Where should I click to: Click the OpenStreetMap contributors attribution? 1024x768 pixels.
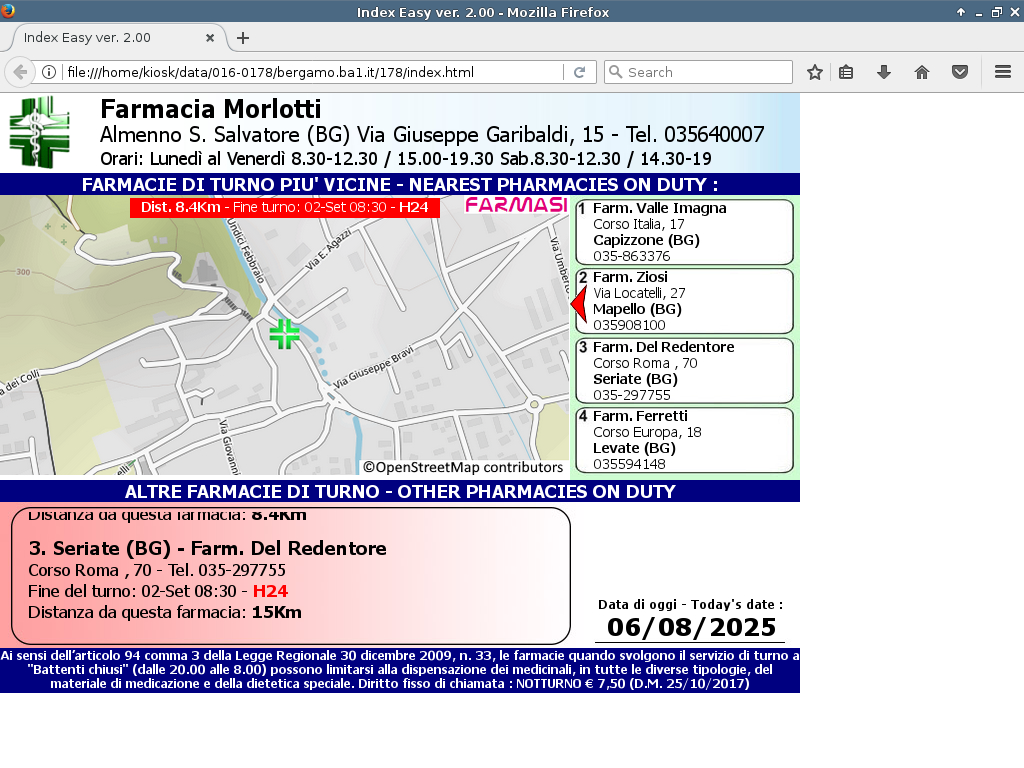(x=463, y=467)
